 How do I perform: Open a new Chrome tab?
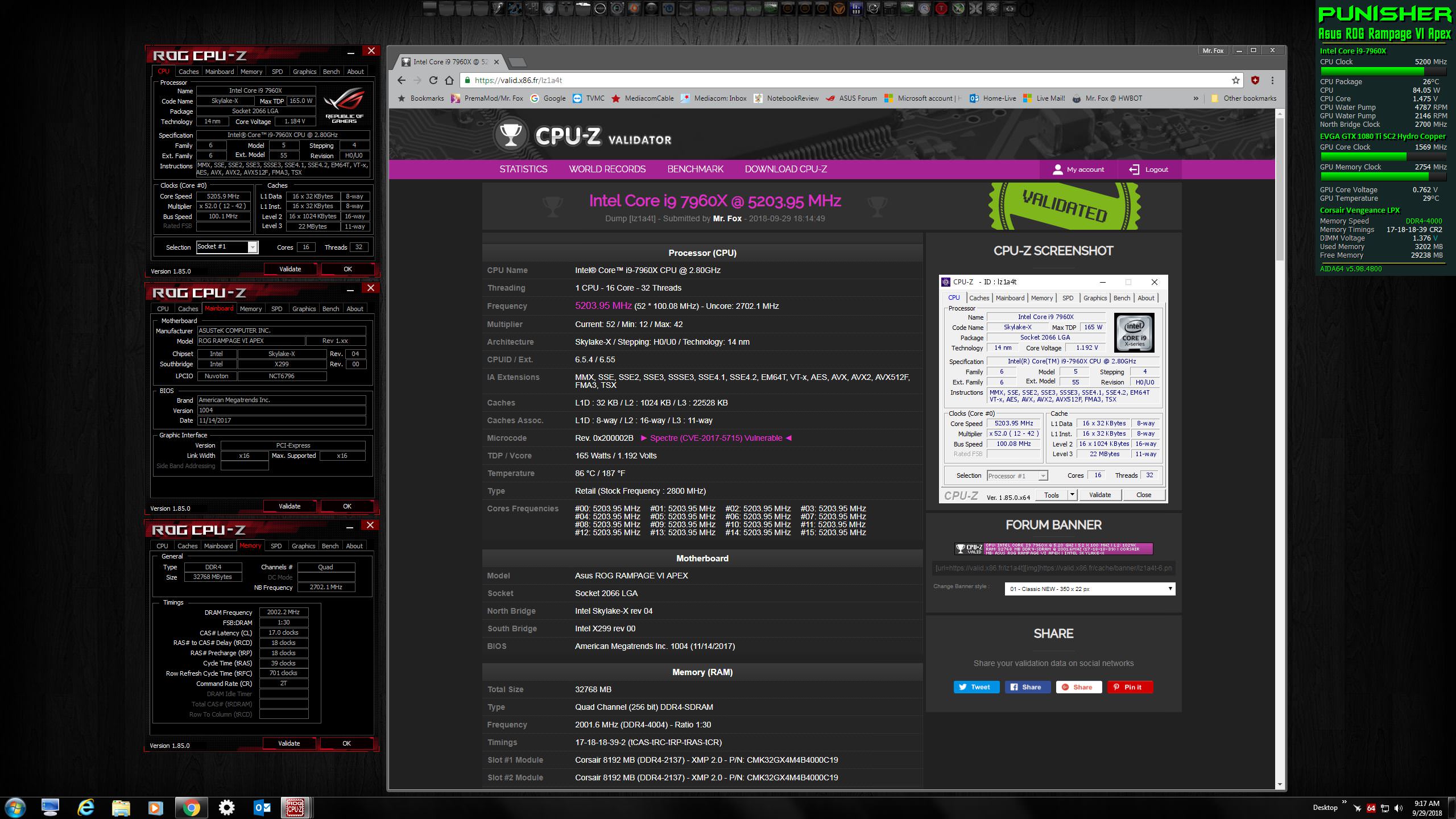click(x=517, y=62)
